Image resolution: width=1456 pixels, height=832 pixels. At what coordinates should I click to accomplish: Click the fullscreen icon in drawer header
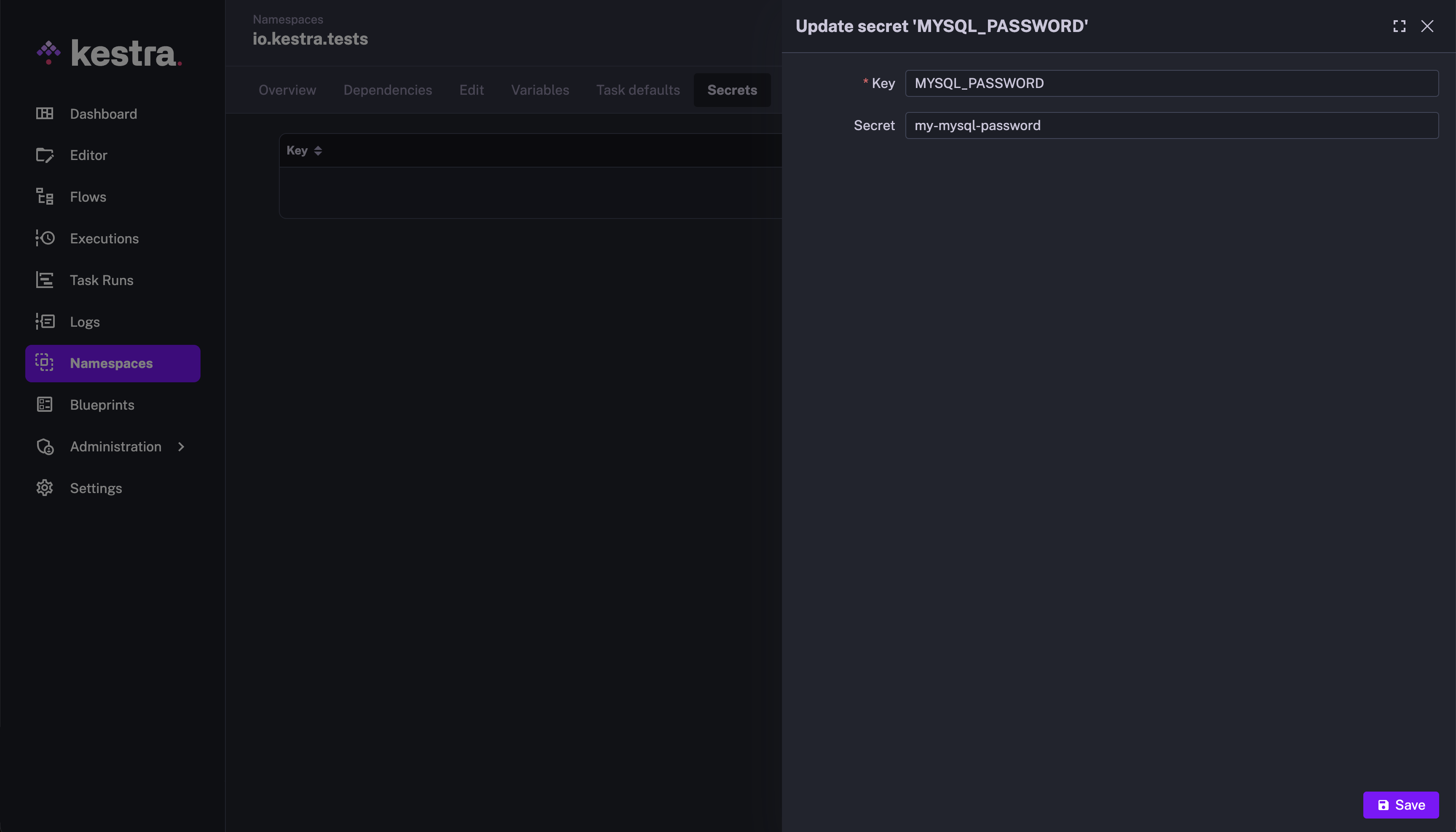pos(1399,26)
